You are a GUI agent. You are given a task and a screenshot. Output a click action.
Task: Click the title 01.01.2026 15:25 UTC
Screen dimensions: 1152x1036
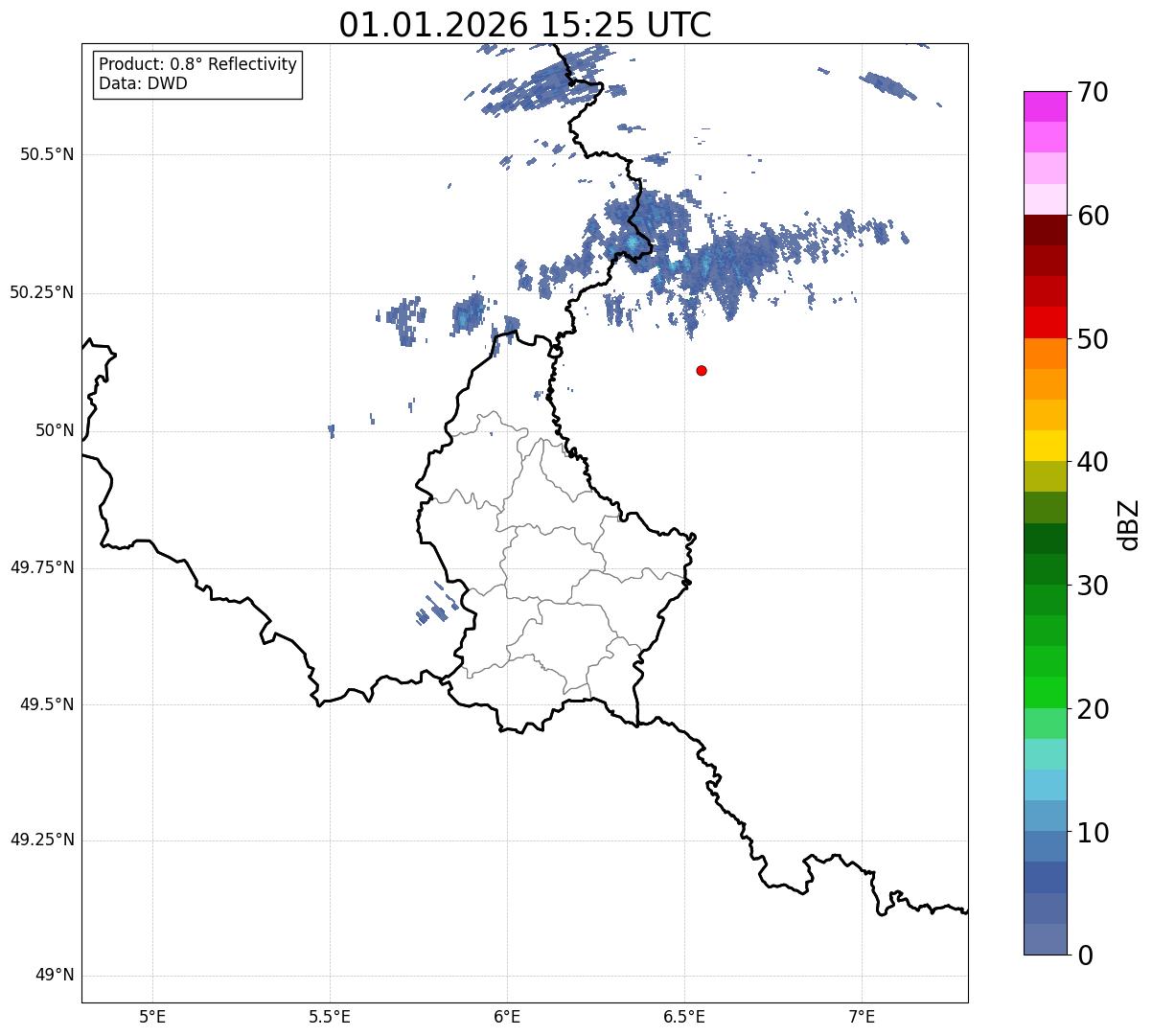(x=525, y=25)
